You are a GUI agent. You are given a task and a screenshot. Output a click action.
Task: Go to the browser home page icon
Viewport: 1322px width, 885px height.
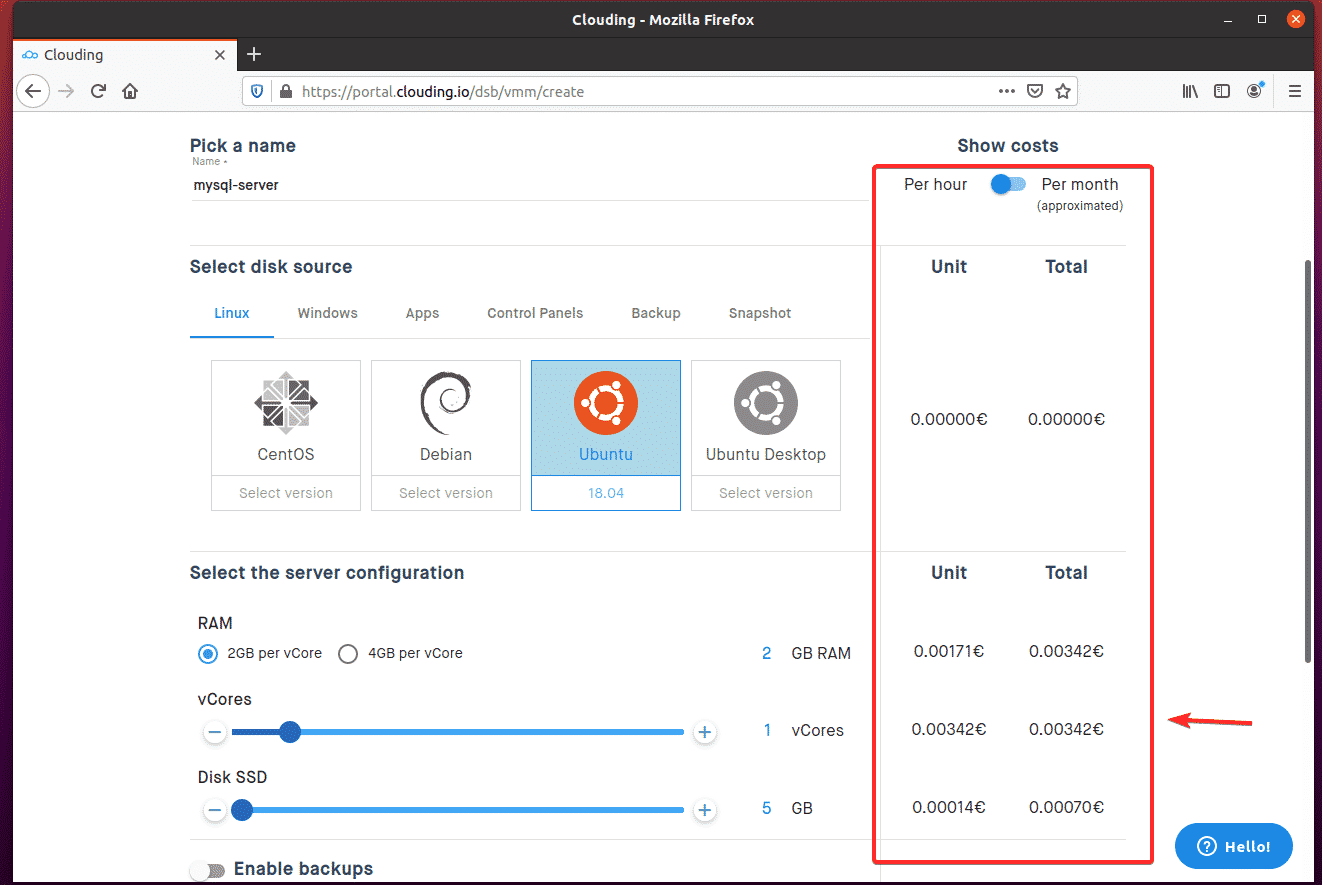point(130,91)
